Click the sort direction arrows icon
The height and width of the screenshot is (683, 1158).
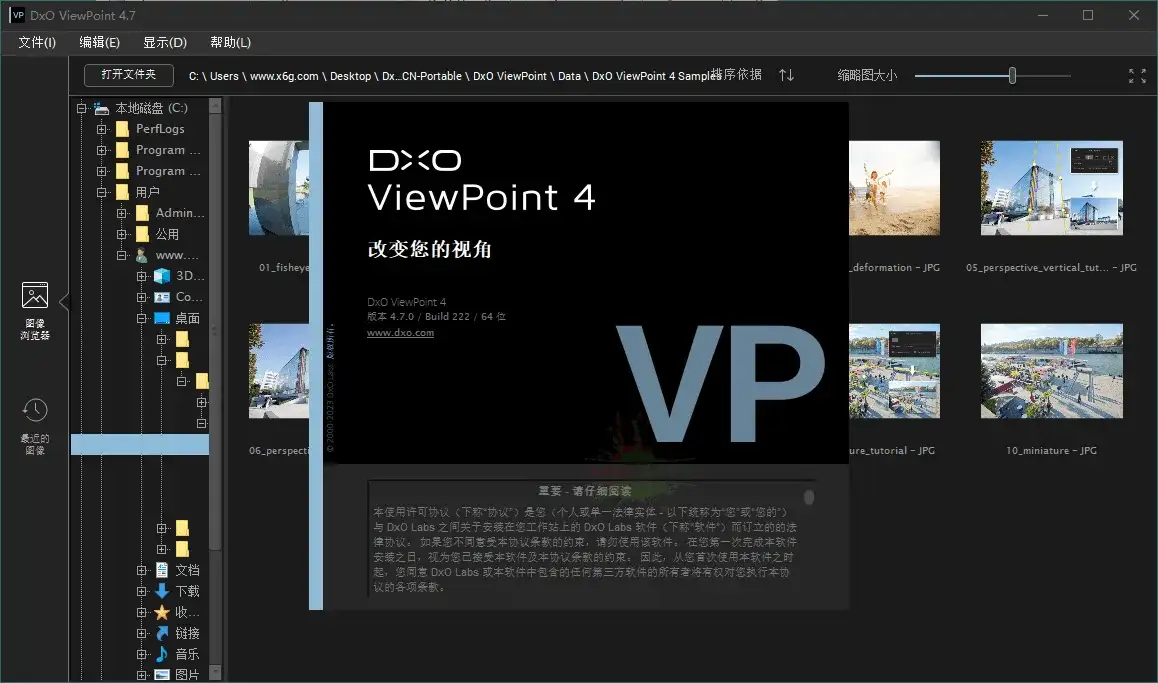tap(786, 75)
